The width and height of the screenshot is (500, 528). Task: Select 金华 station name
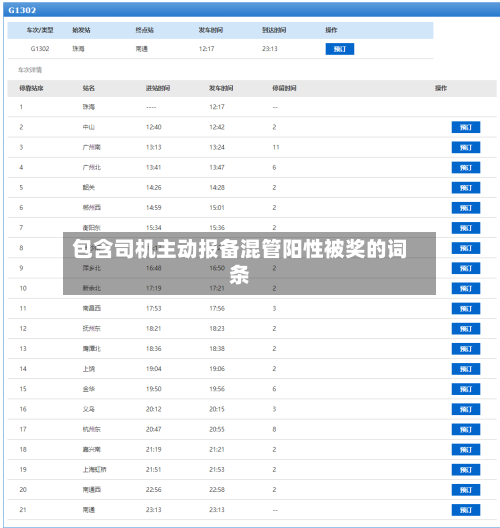[89, 389]
